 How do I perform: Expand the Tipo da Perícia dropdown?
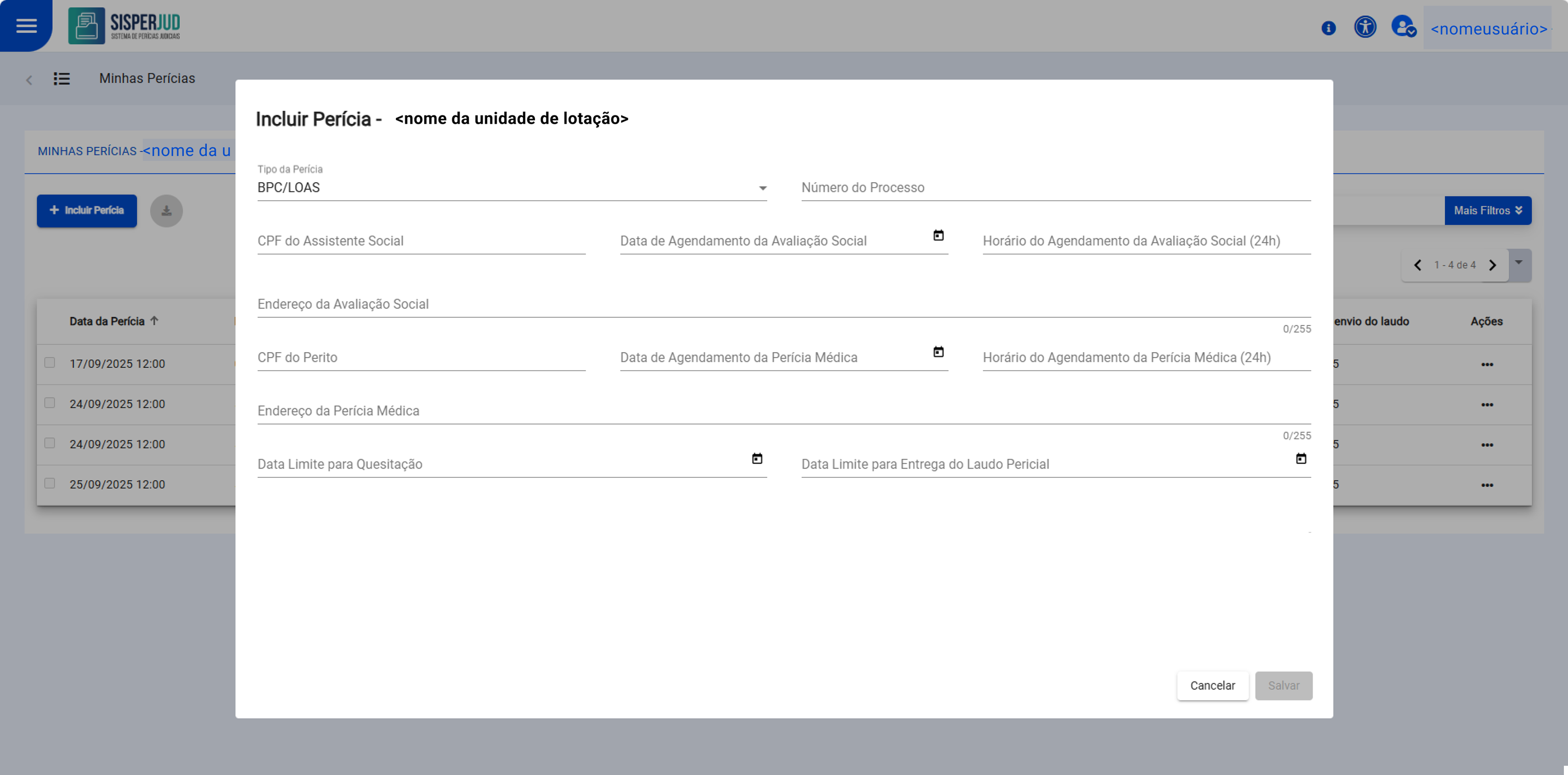pos(762,188)
